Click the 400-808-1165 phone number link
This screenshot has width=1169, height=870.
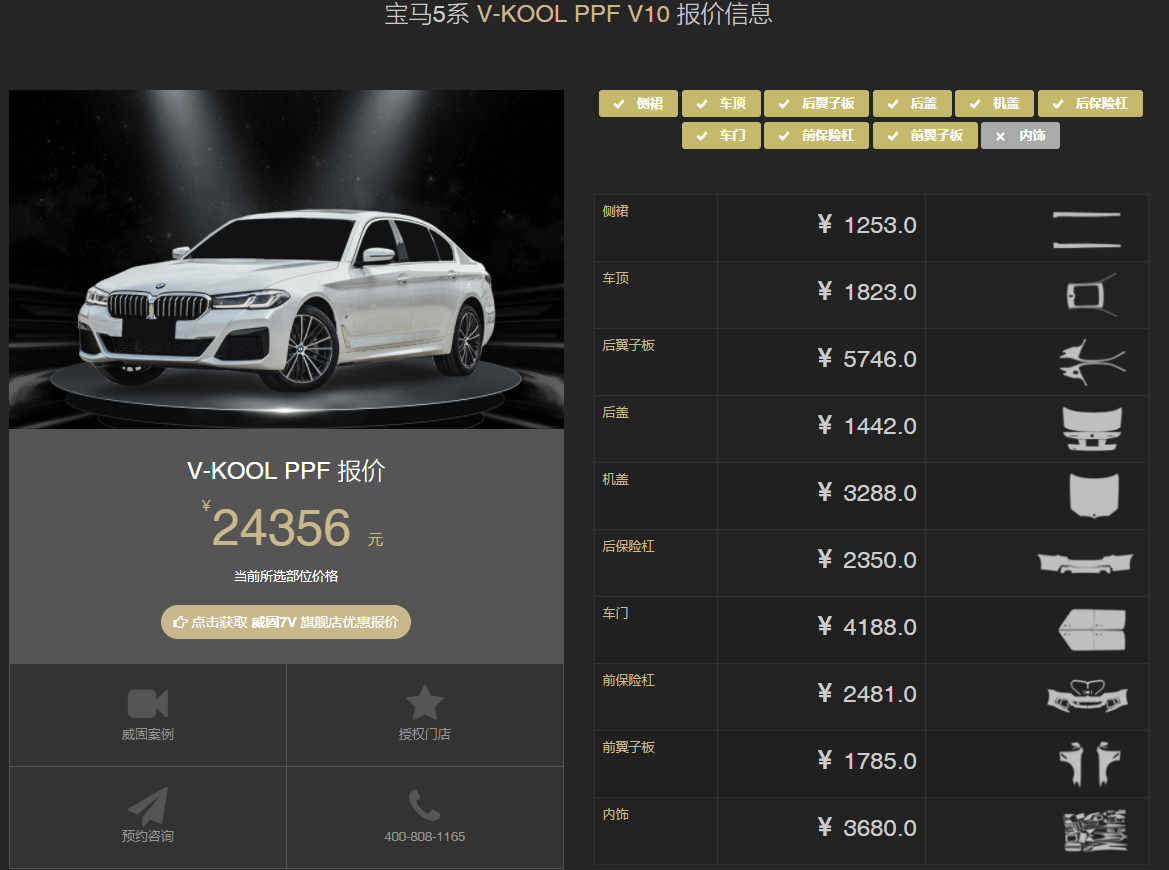point(424,836)
